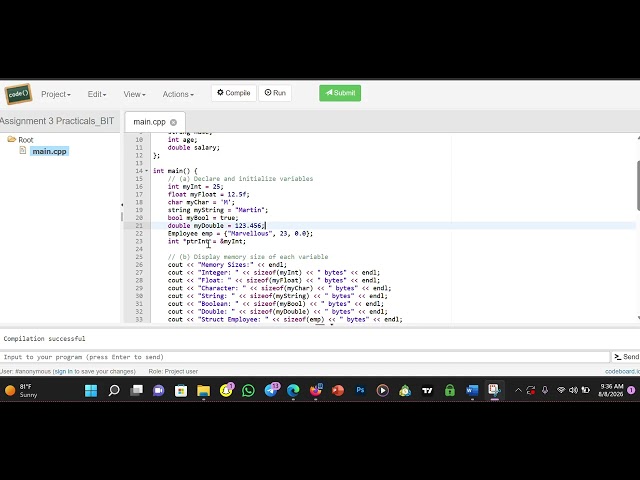Click the Assignment 3 Practicals_BIT project title

57,121
